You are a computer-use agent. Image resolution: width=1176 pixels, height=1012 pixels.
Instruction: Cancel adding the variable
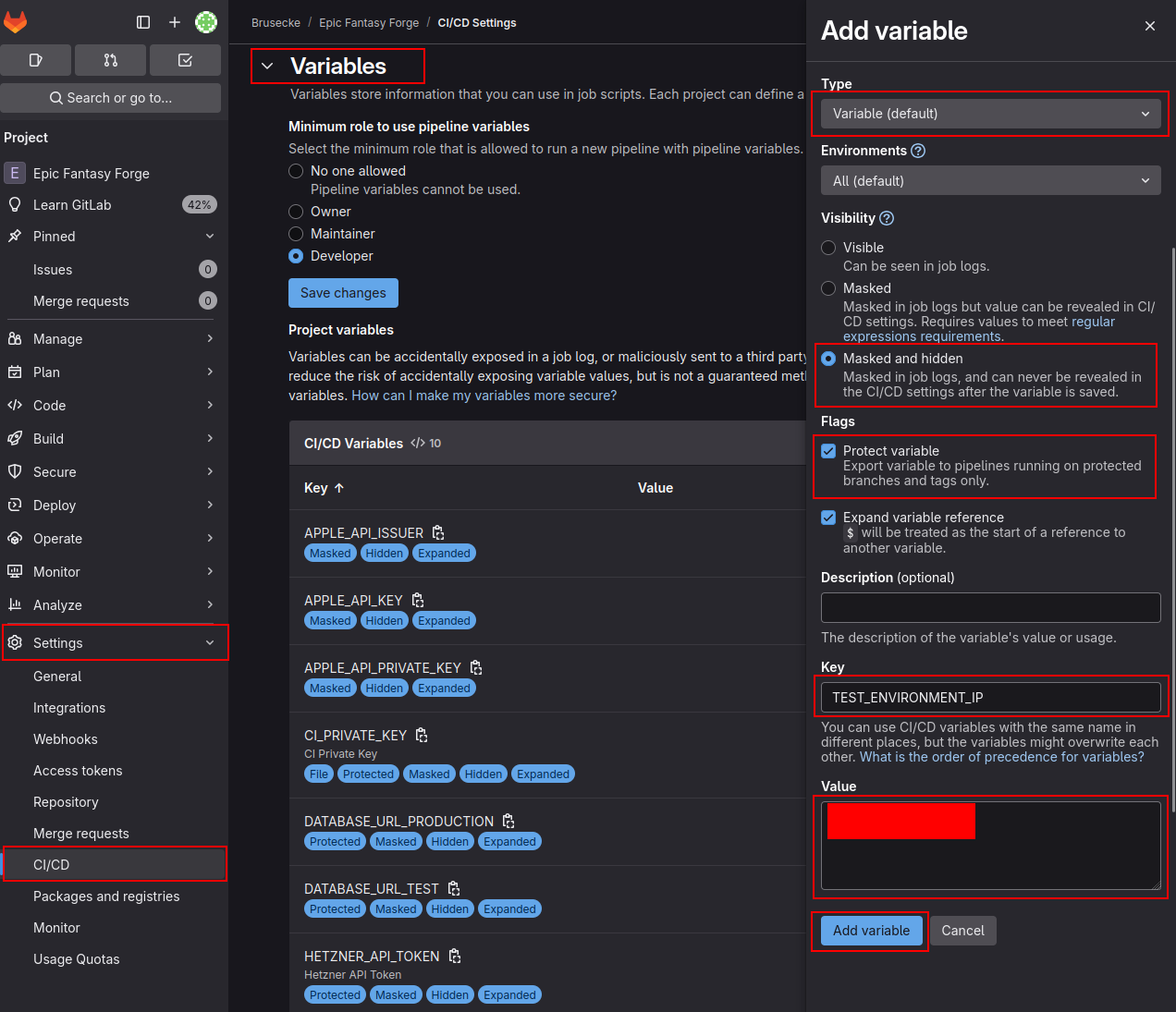962,931
